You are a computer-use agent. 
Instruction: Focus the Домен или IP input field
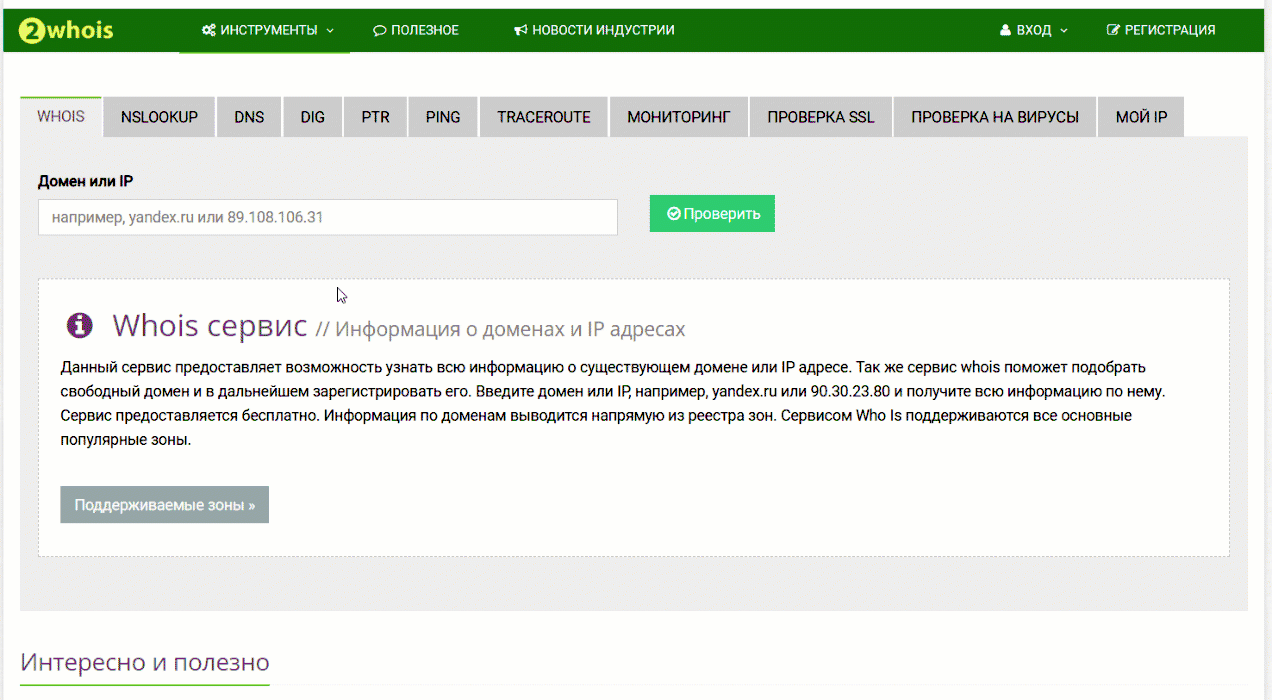[x=327, y=217]
